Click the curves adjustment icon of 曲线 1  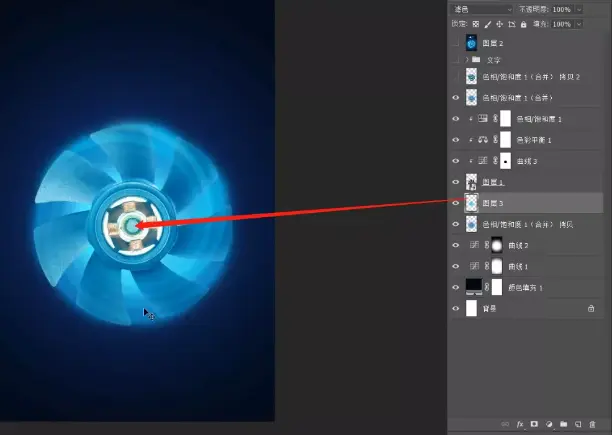click(x=474, y=266)
